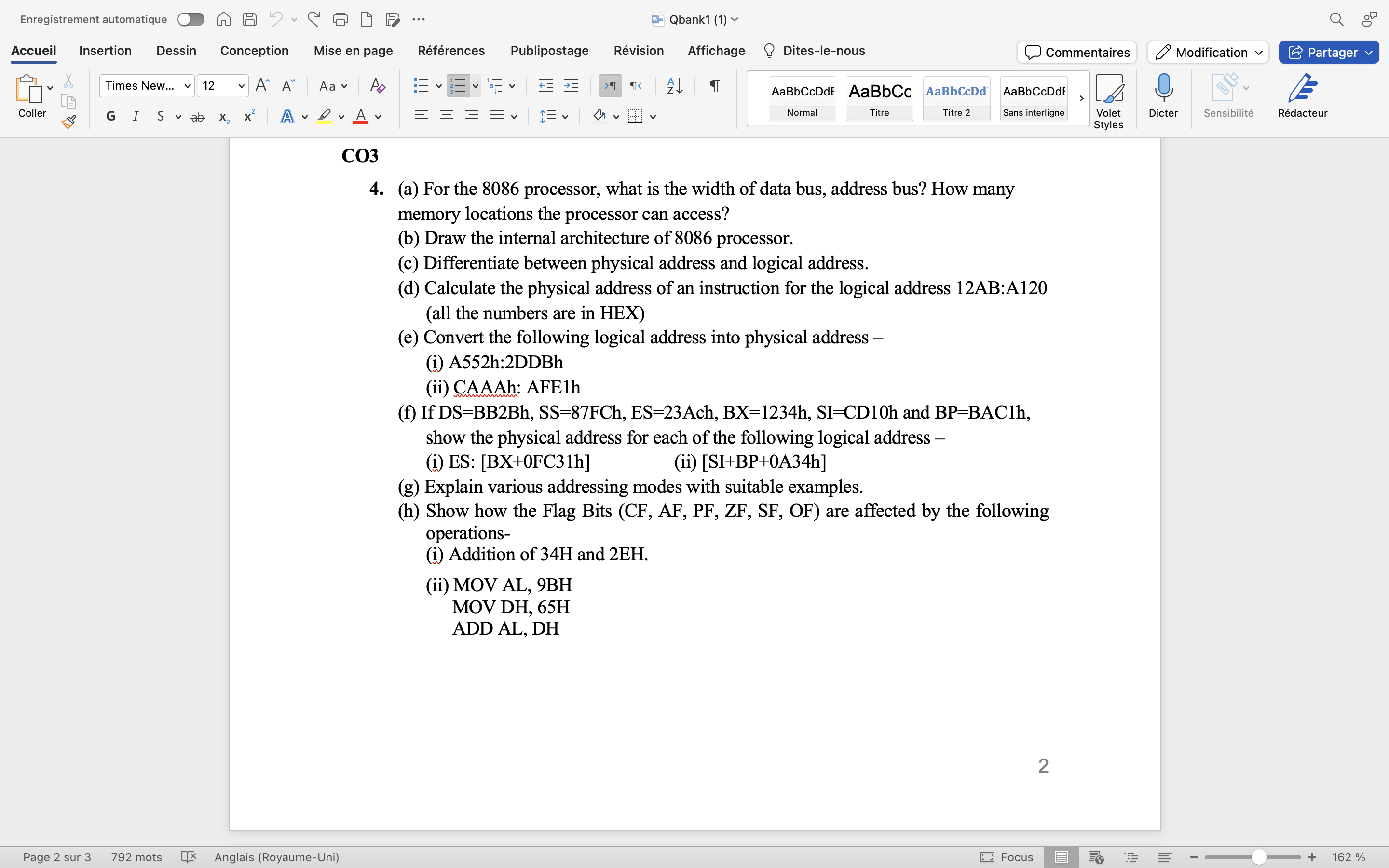
Task: Select the Rédacteur tool
Action: pyautogui.click(x=1302, y=96)
